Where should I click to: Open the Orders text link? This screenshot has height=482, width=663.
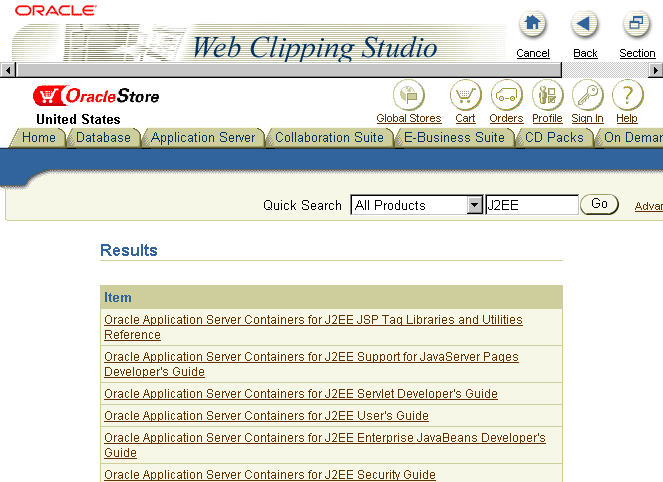point(506,118)
